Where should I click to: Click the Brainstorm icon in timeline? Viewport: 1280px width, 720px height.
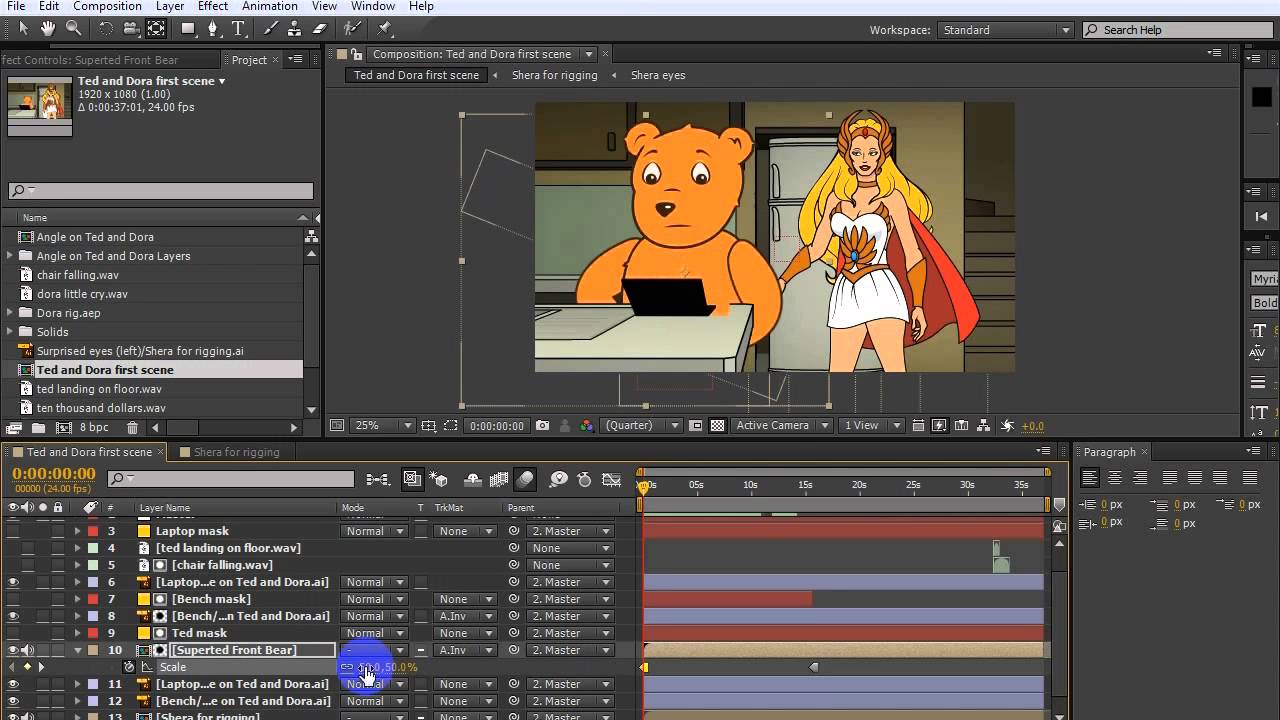559,480
